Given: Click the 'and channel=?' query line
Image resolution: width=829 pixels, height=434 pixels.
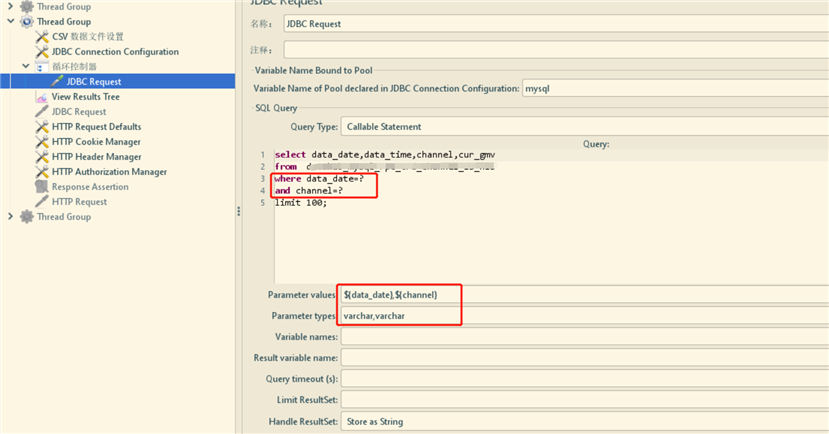Looking at the screenshot, I should (309, 190).
